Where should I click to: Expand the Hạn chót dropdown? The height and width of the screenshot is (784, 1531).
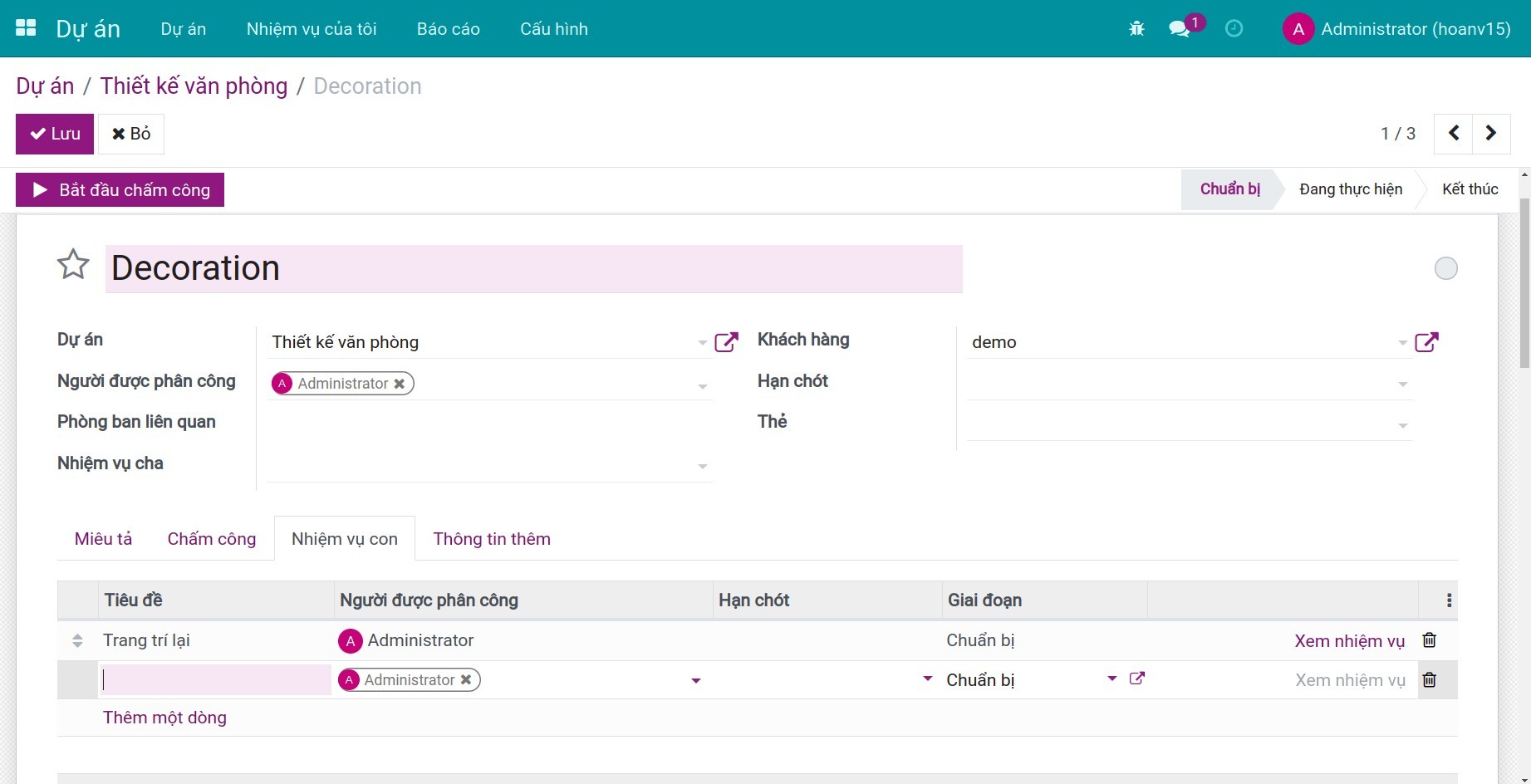(1402, 385)
